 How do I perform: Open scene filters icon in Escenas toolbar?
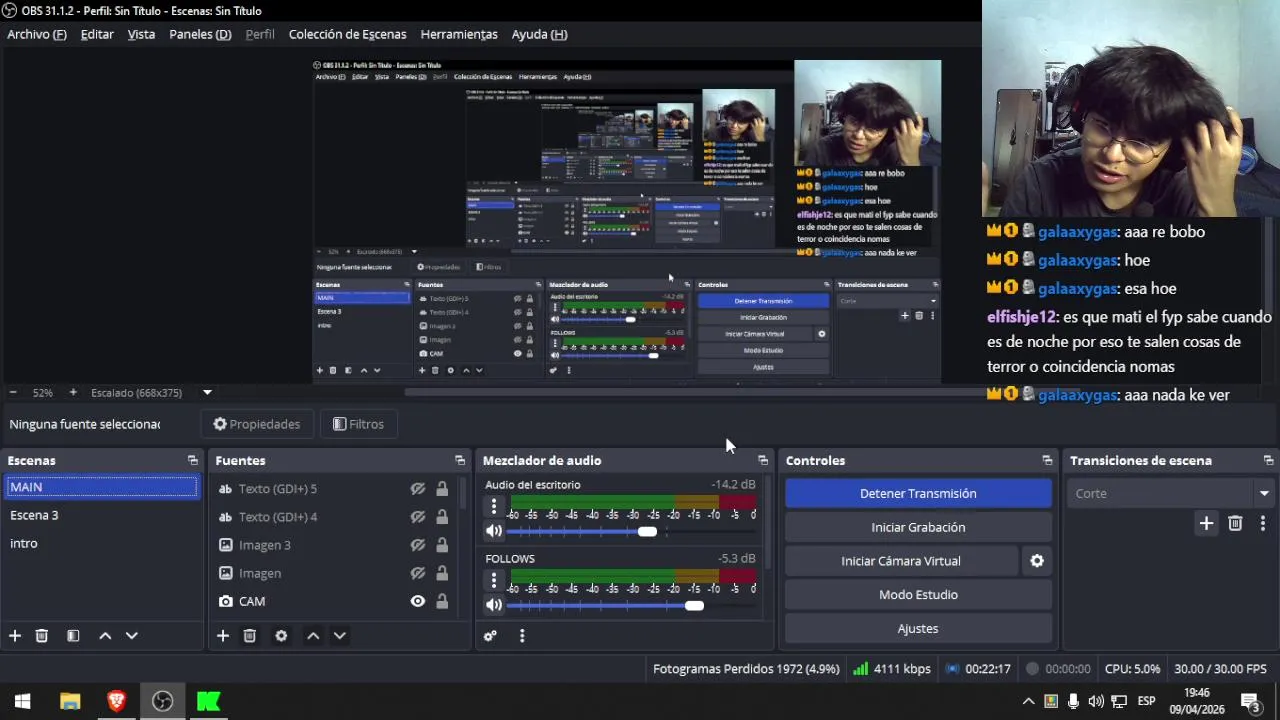pos(73,636)
